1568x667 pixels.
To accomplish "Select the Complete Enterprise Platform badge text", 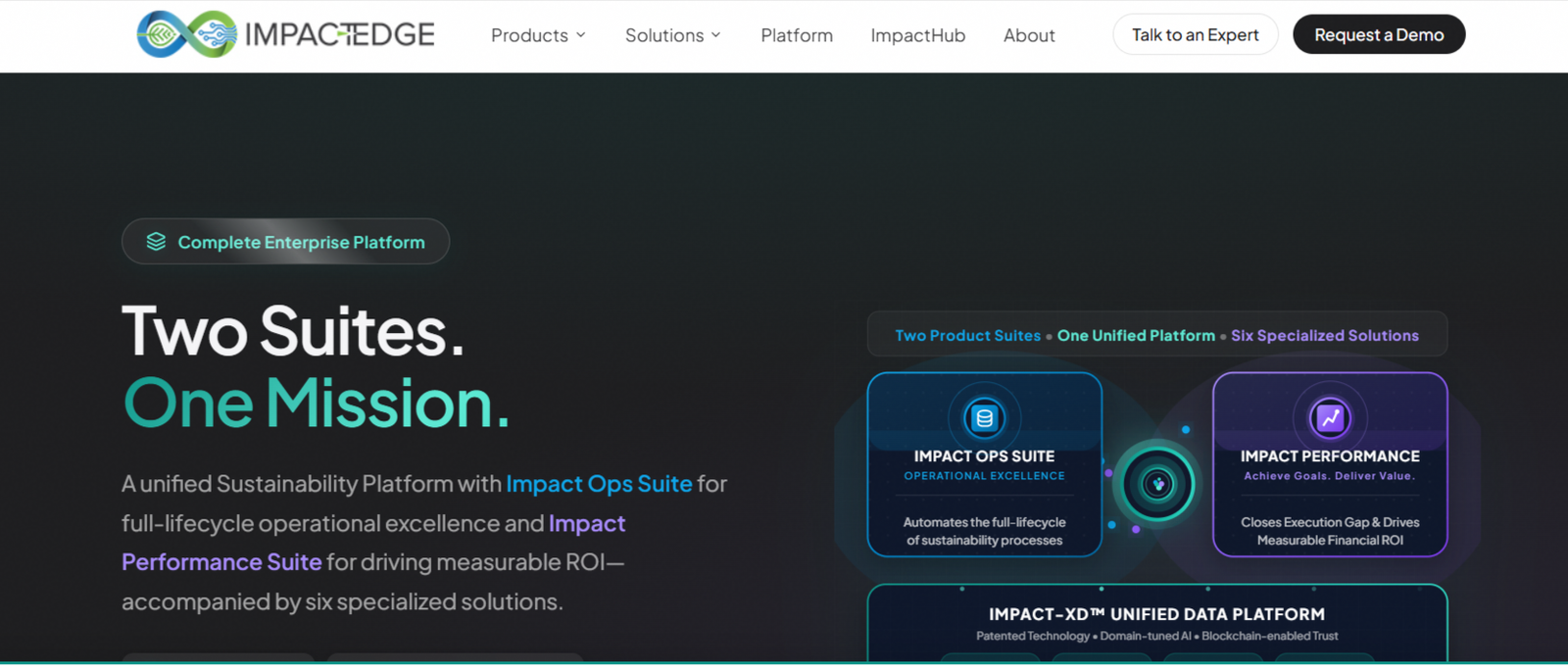I will 302,242.
